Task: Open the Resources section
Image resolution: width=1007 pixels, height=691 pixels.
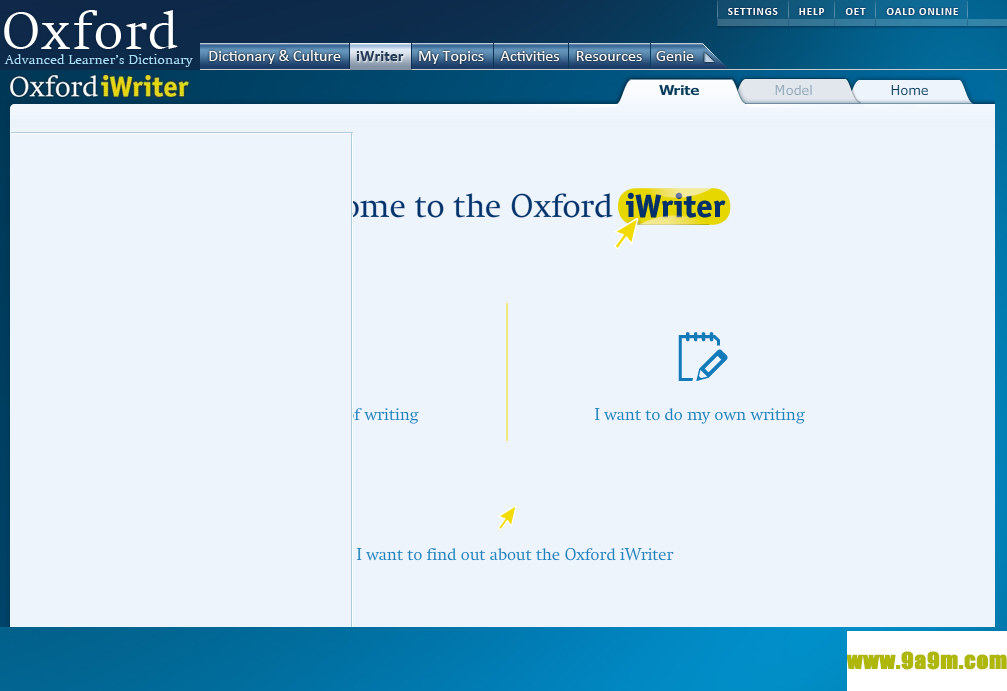Action: pos(608,57)
